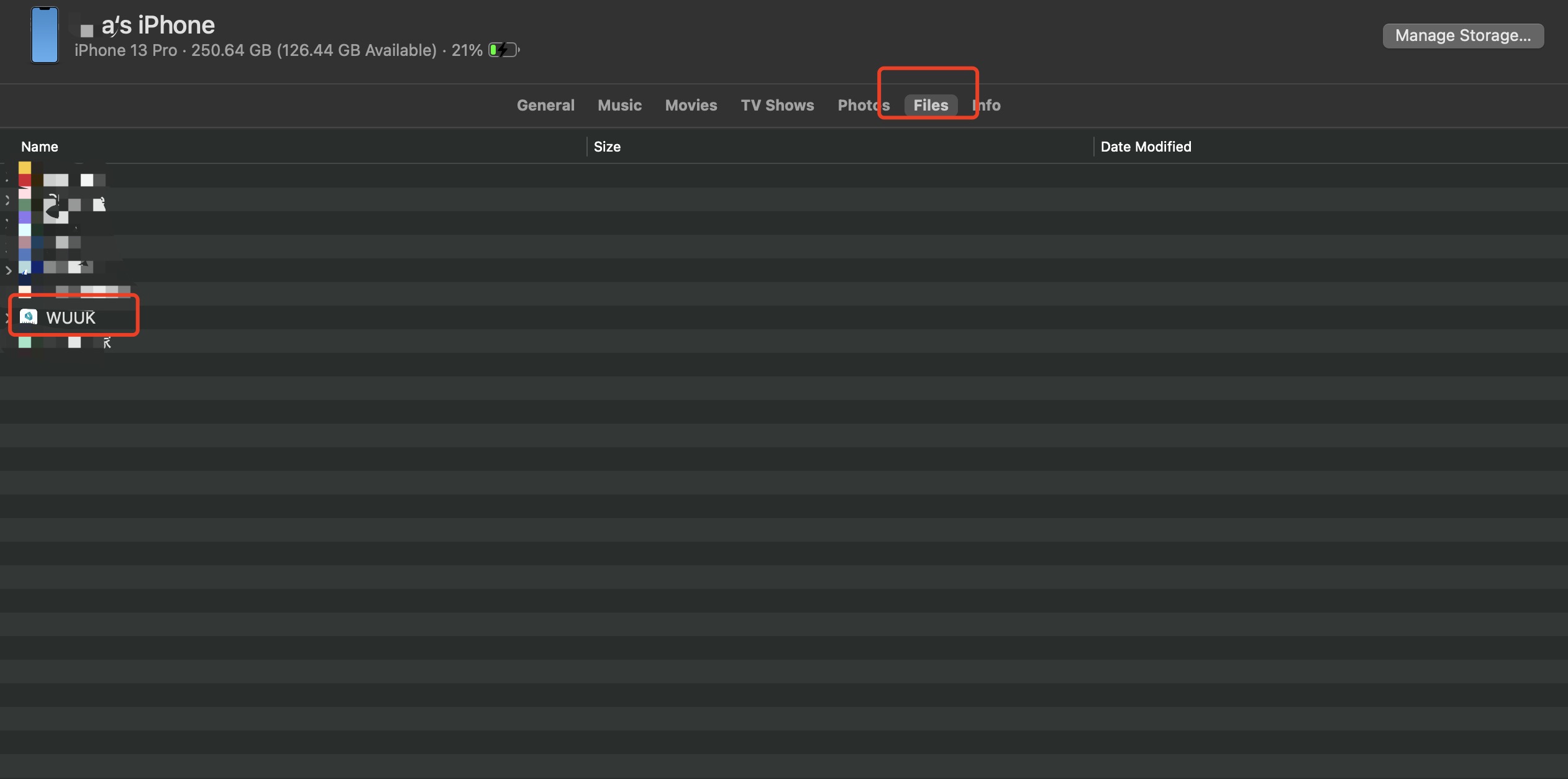
Task: Sort by the Name column header
Action: tap(40, 147)
